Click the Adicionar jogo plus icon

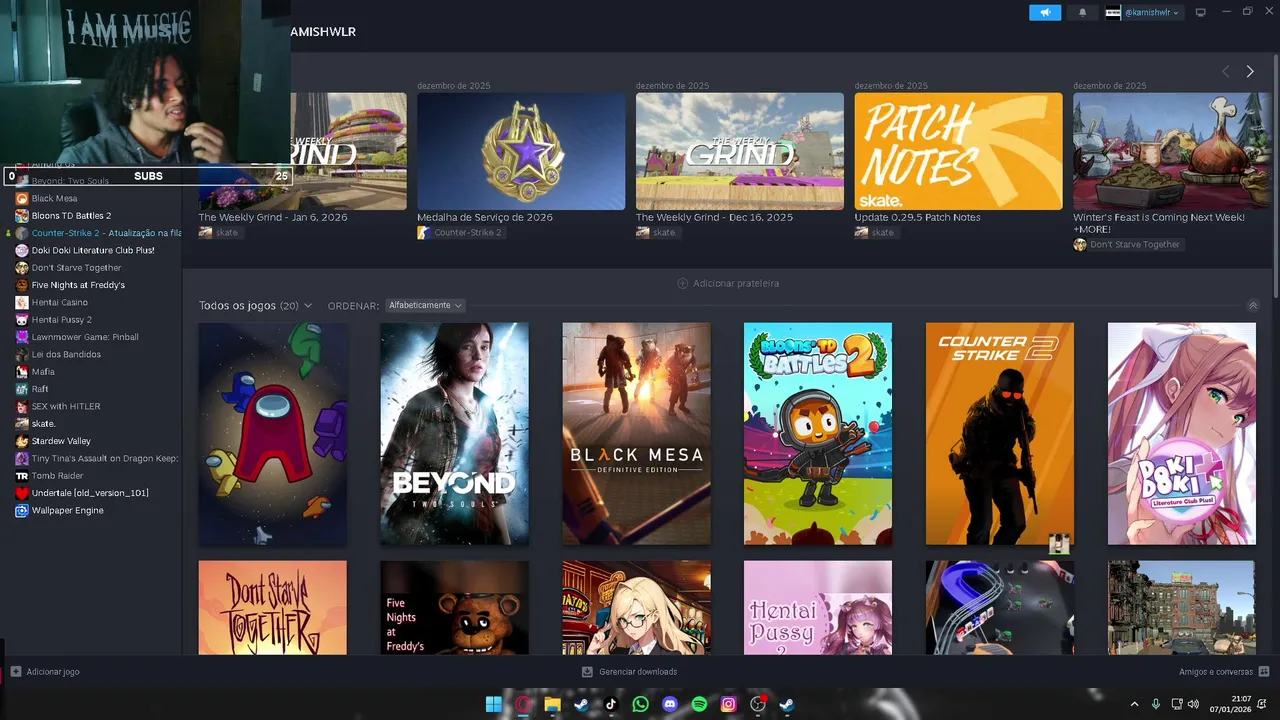[x=15, y=672]
